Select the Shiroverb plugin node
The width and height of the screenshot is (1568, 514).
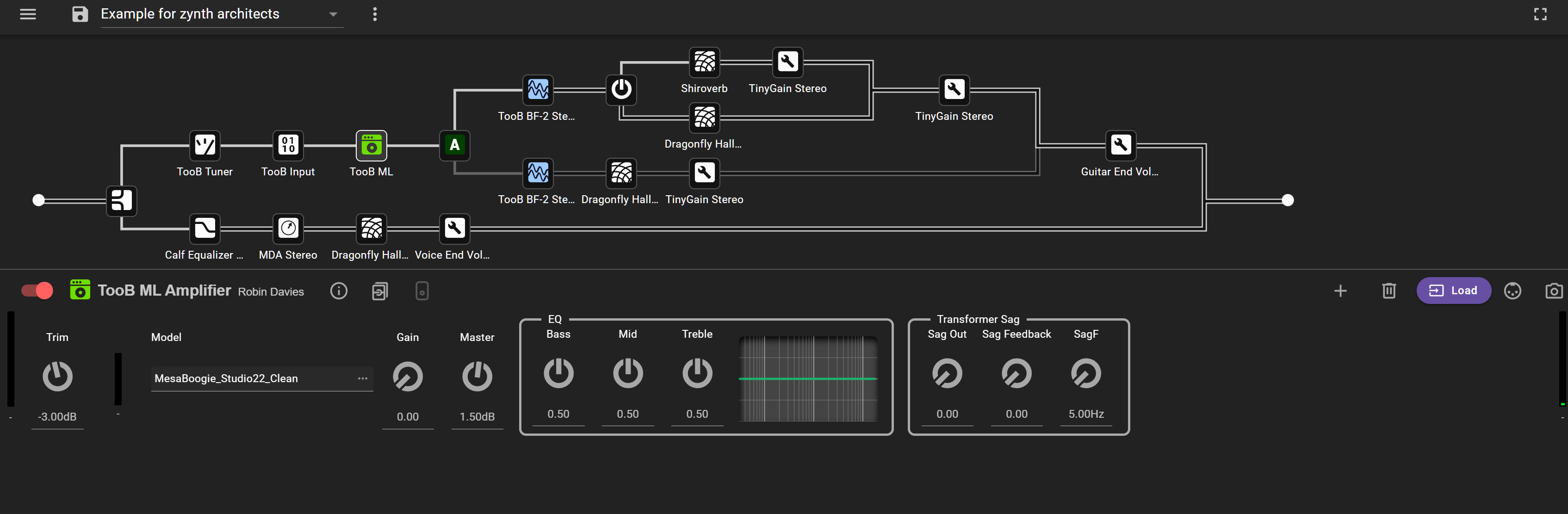(x=704, y=62)
